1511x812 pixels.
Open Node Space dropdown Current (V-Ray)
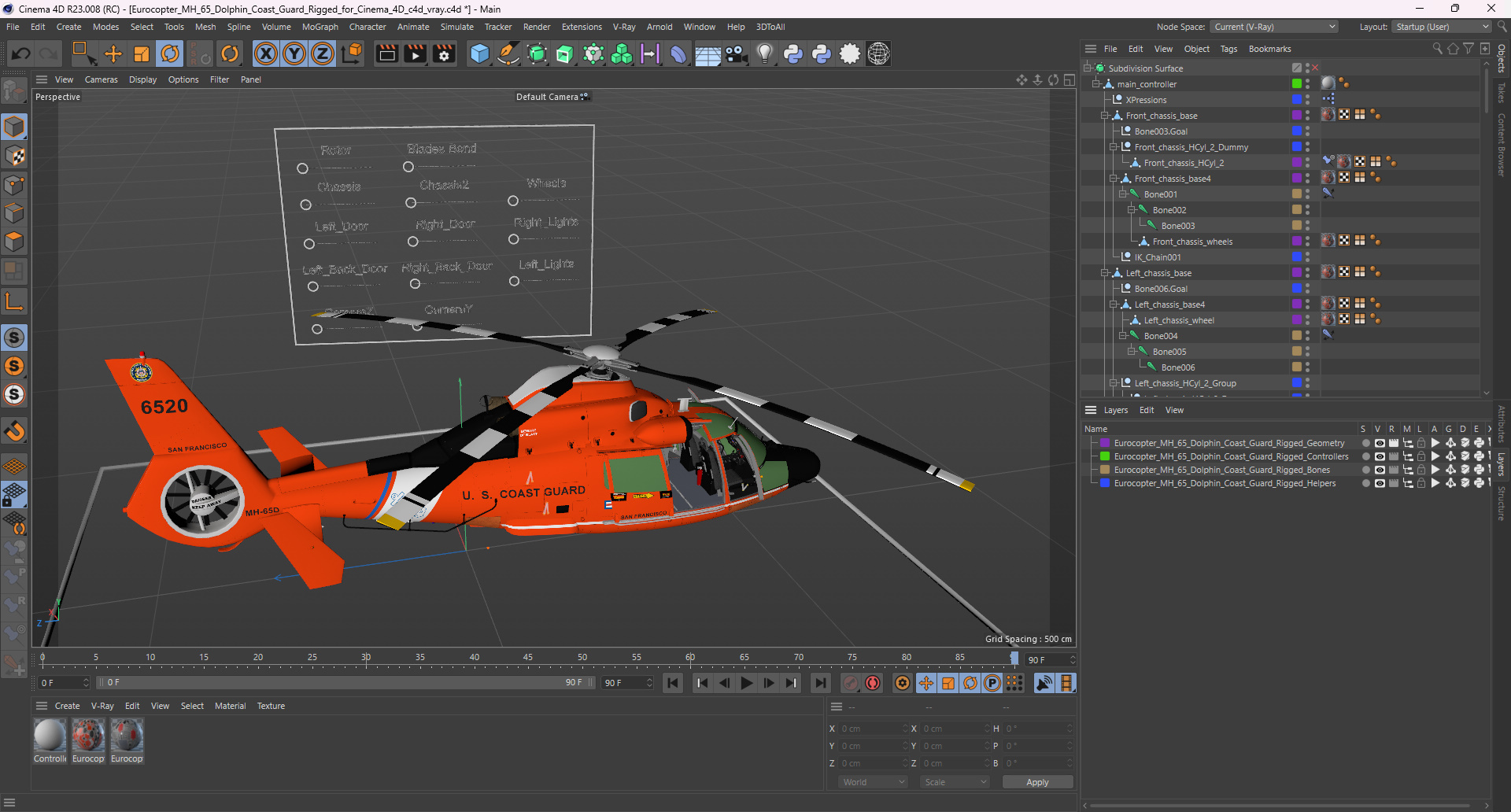click(1274, 27)
